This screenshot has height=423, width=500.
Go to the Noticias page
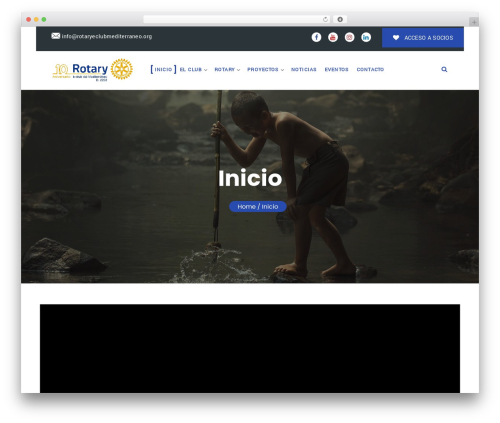click(304, 69)
